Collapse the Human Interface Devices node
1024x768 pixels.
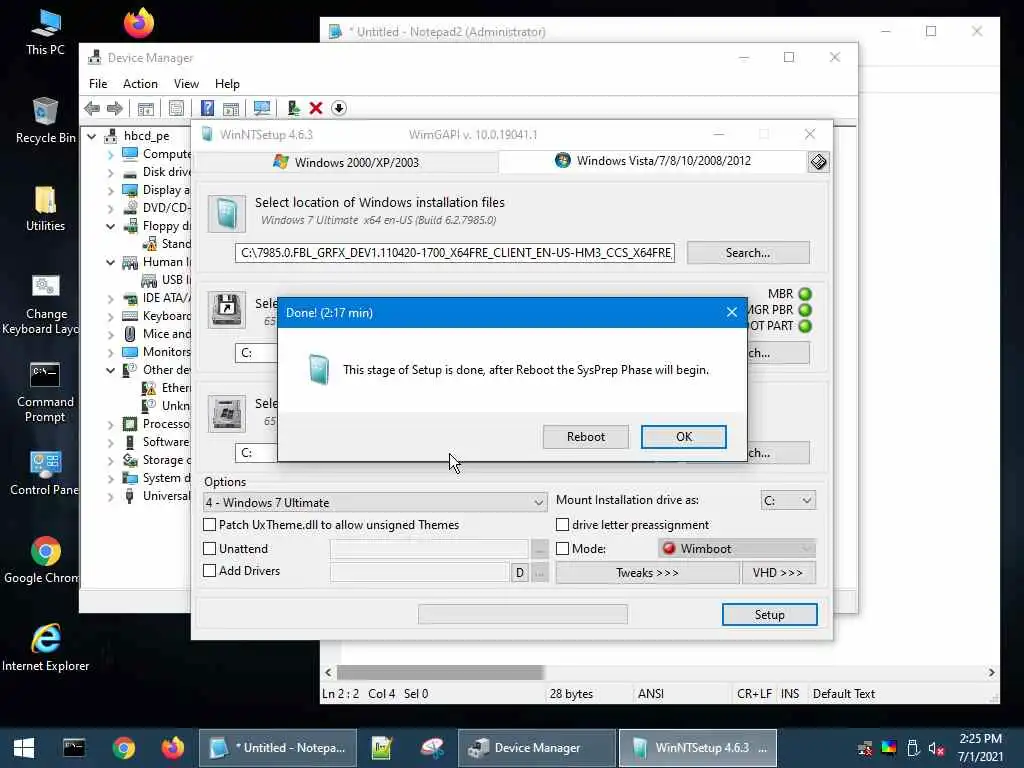pos(110,263)
